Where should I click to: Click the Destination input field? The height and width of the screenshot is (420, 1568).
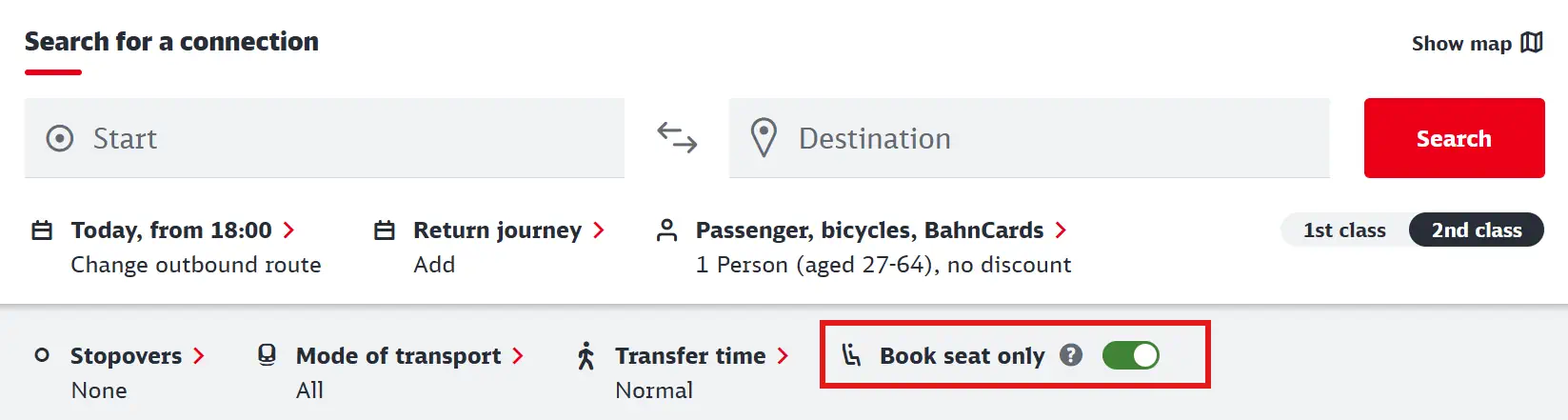point(1029,138)
